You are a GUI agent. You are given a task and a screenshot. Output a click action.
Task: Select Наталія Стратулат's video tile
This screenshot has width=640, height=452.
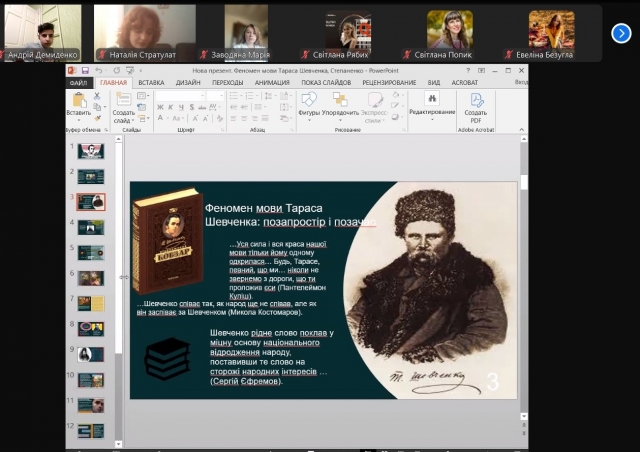point(145,30)
